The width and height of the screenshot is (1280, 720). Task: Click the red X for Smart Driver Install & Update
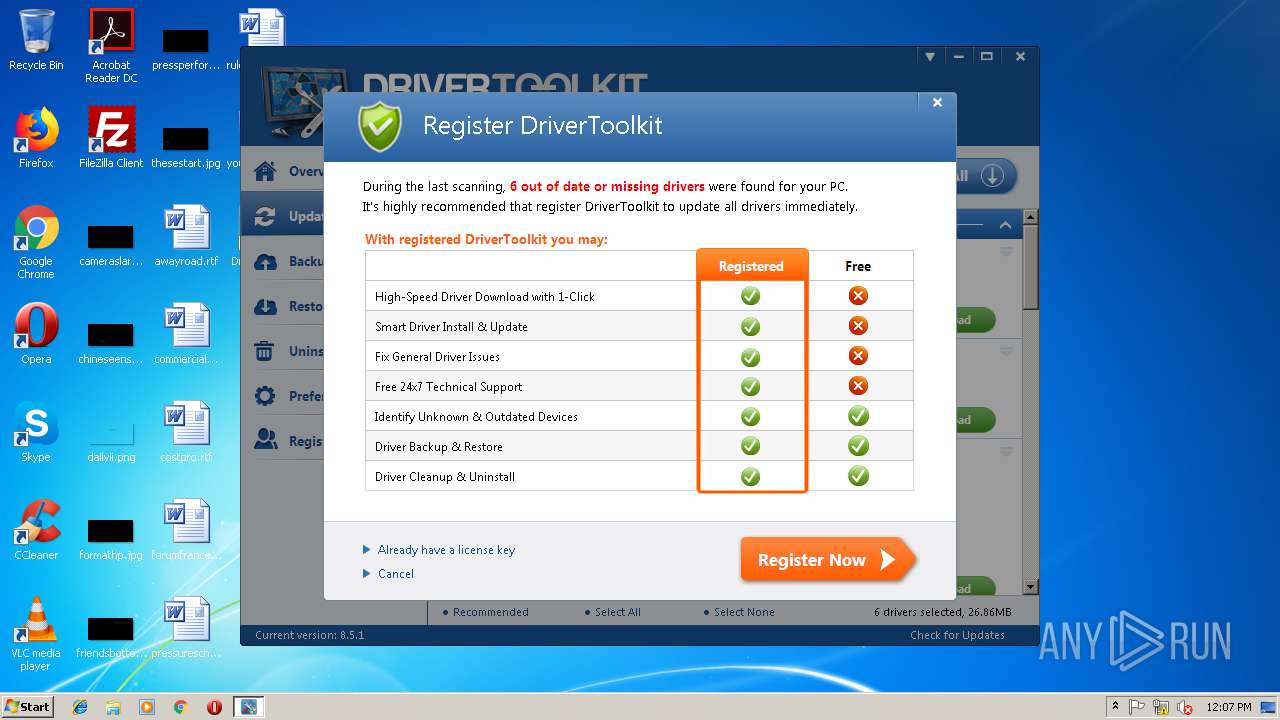point(858,326)
